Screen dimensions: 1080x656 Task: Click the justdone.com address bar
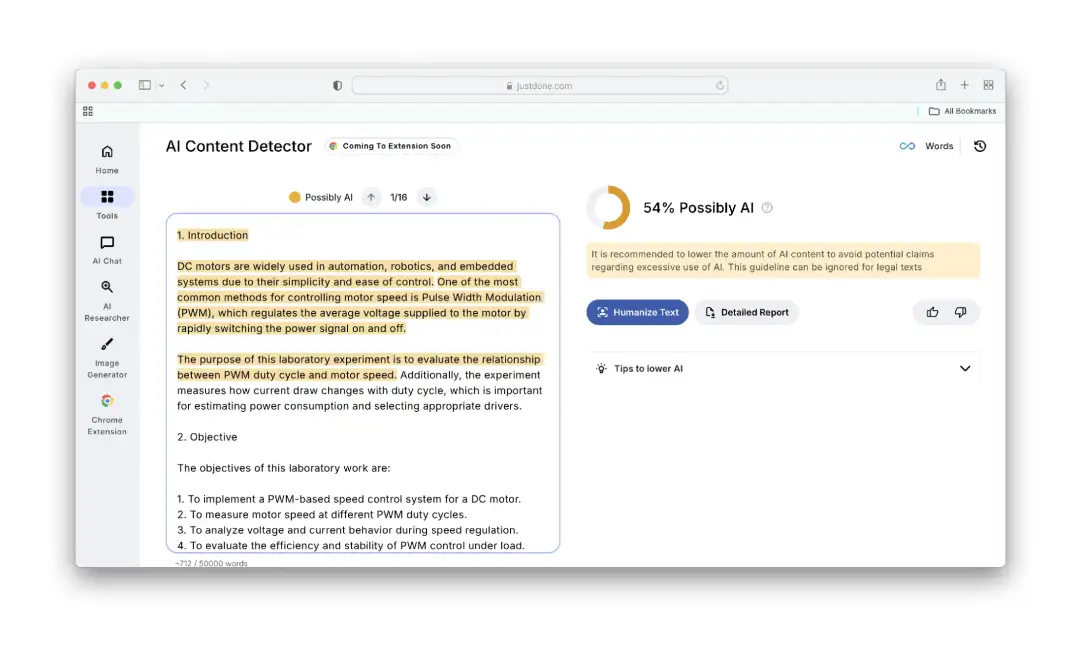pyautogui.click(x=539, y=85)
